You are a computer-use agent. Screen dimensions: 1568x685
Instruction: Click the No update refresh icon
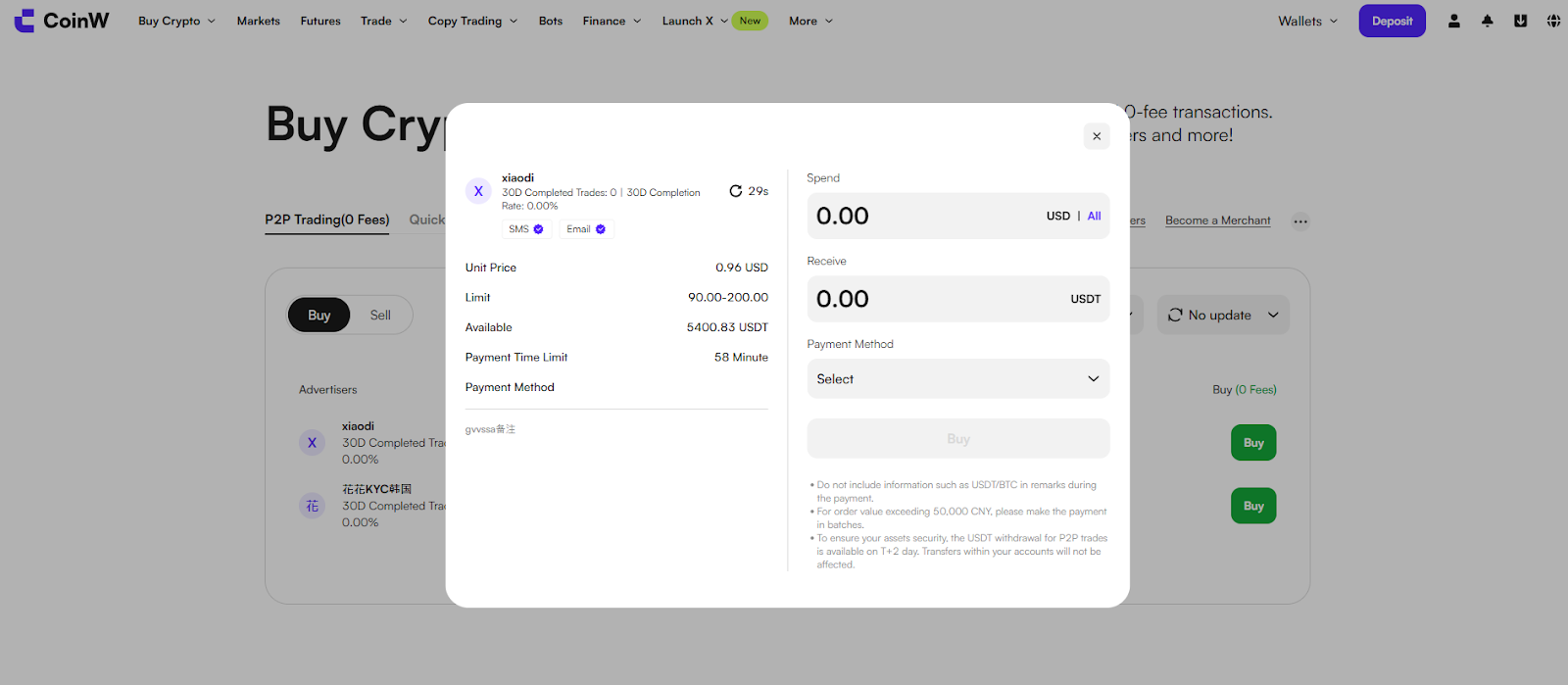pos(1175,315)
